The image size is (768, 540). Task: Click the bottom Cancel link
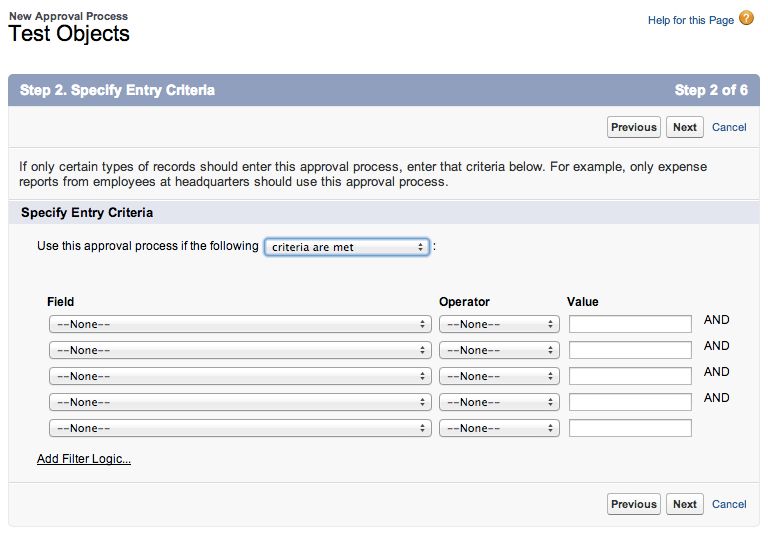729,504
